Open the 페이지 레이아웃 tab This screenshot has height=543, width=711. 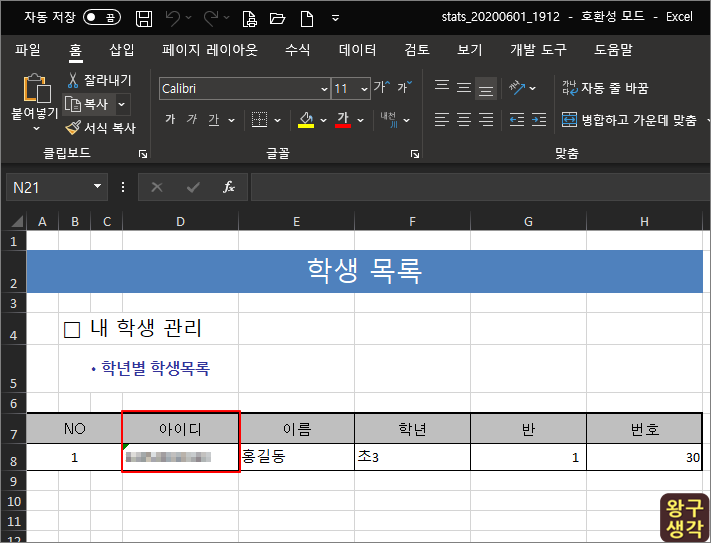coord(209,49)
